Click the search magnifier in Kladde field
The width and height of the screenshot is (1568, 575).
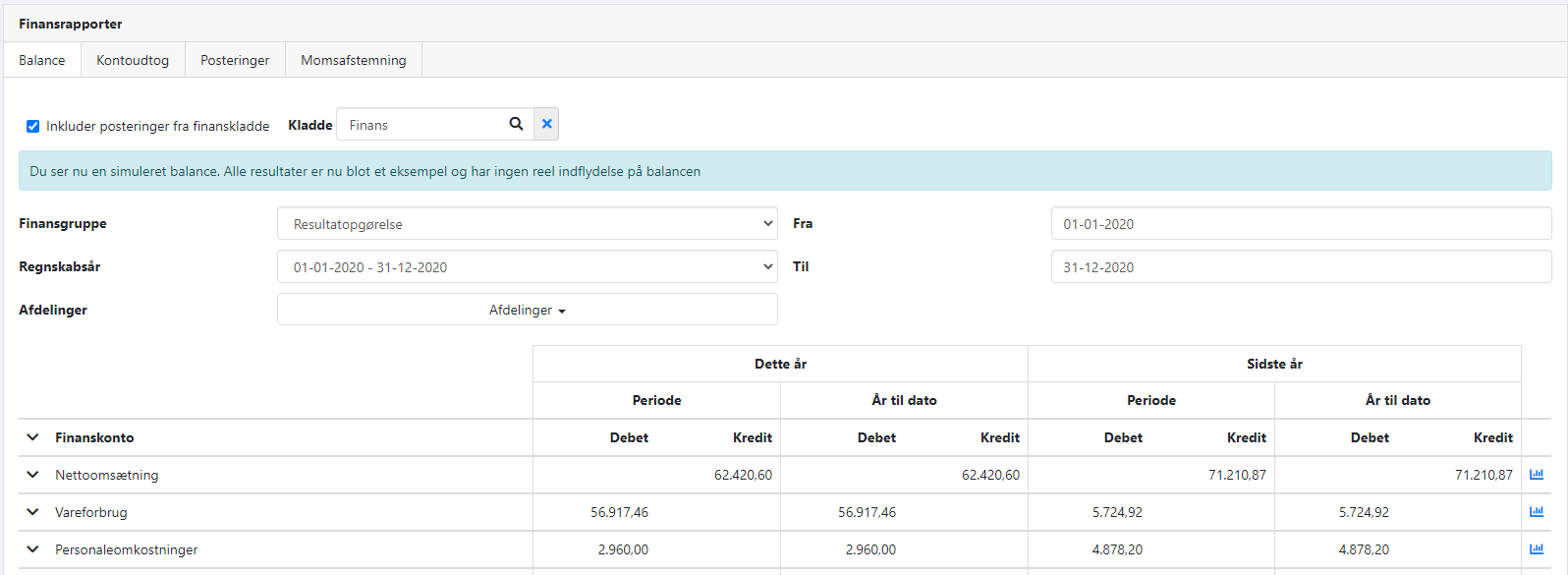pos(516,124)
